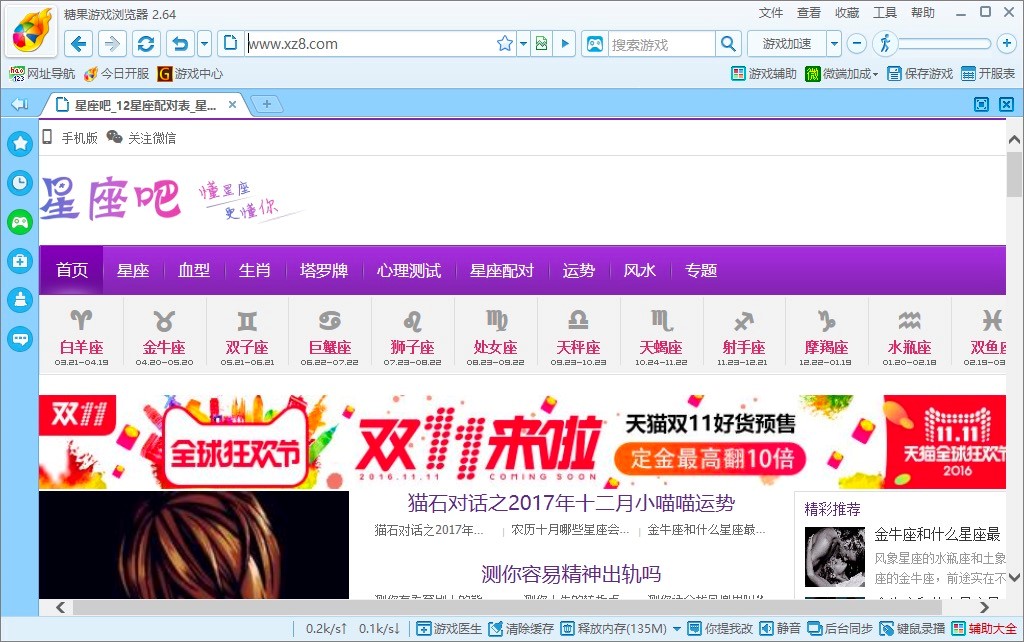Click 释放内存(135M) in status bar

point(615,628)
